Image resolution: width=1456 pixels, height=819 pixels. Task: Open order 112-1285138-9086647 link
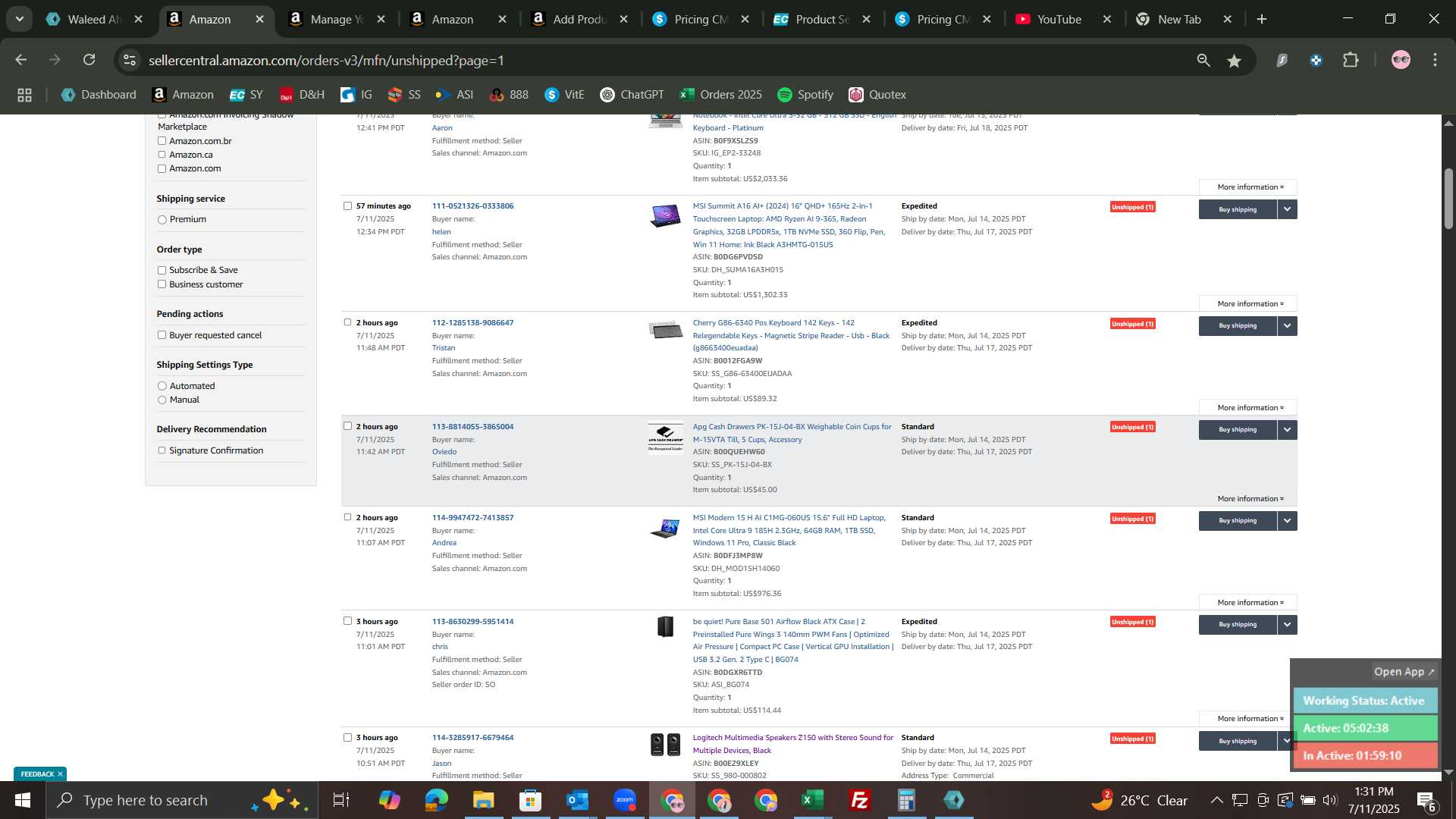coord(472,322)
